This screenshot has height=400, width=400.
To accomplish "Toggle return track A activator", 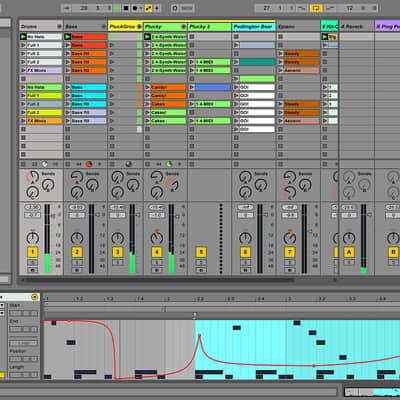I will (349, 252).
